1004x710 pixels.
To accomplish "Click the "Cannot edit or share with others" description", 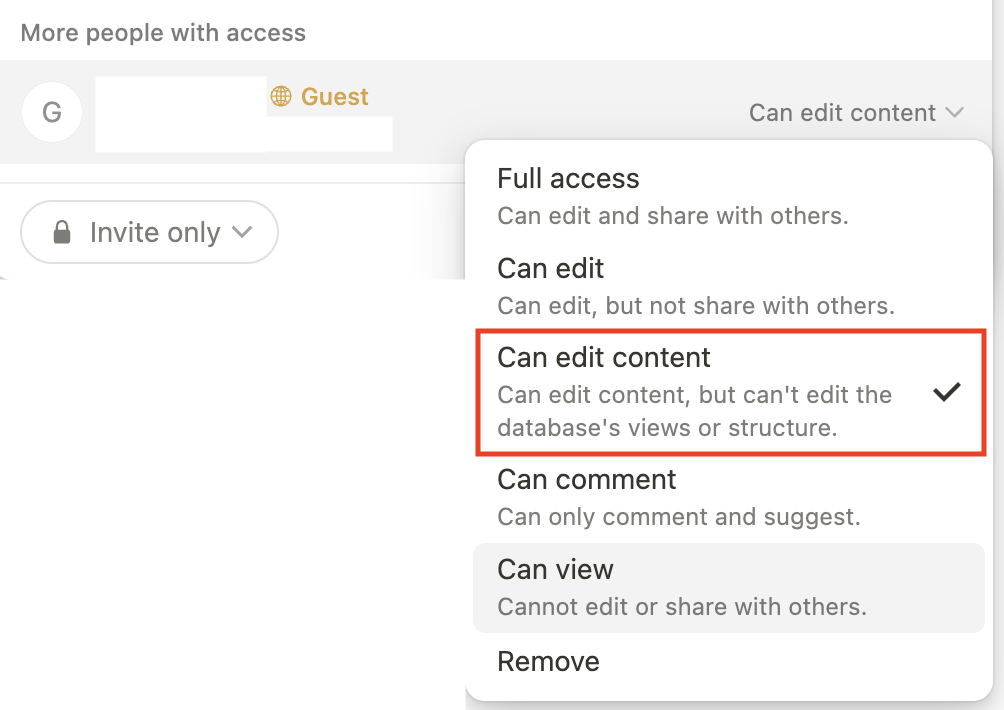I will (682, 607).
